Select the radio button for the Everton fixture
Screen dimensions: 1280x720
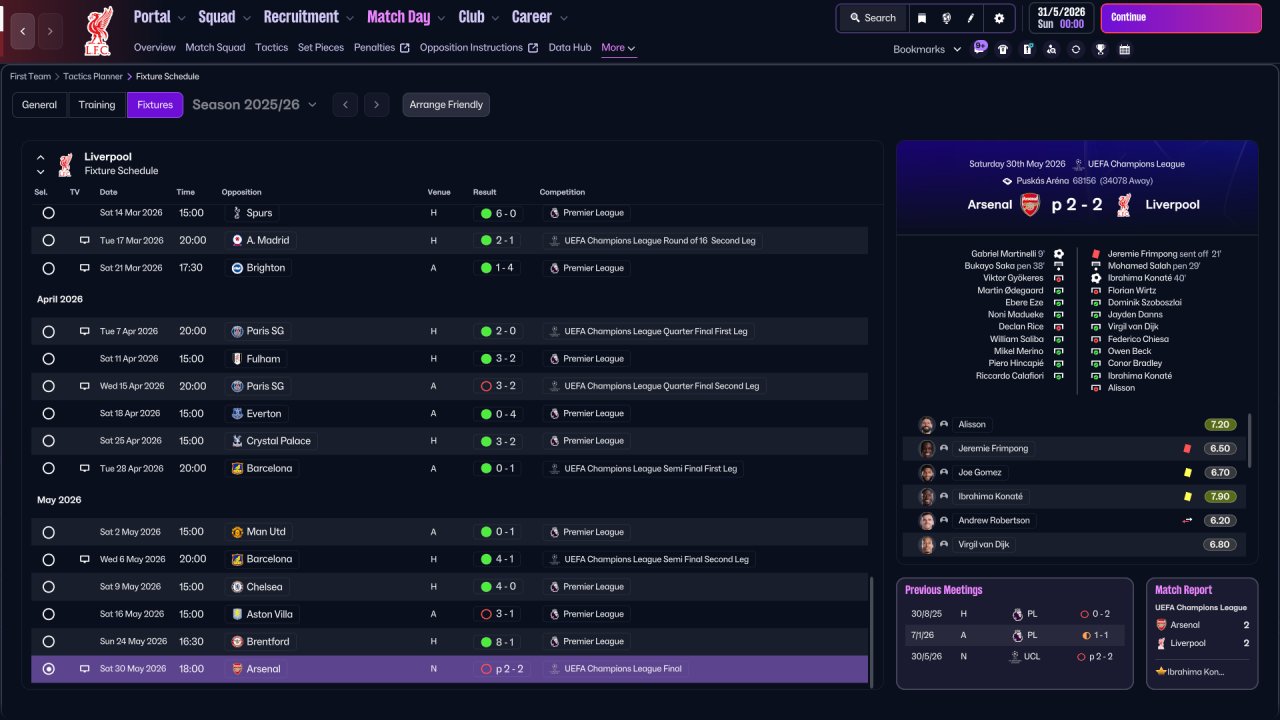click(x=48, y=413)
